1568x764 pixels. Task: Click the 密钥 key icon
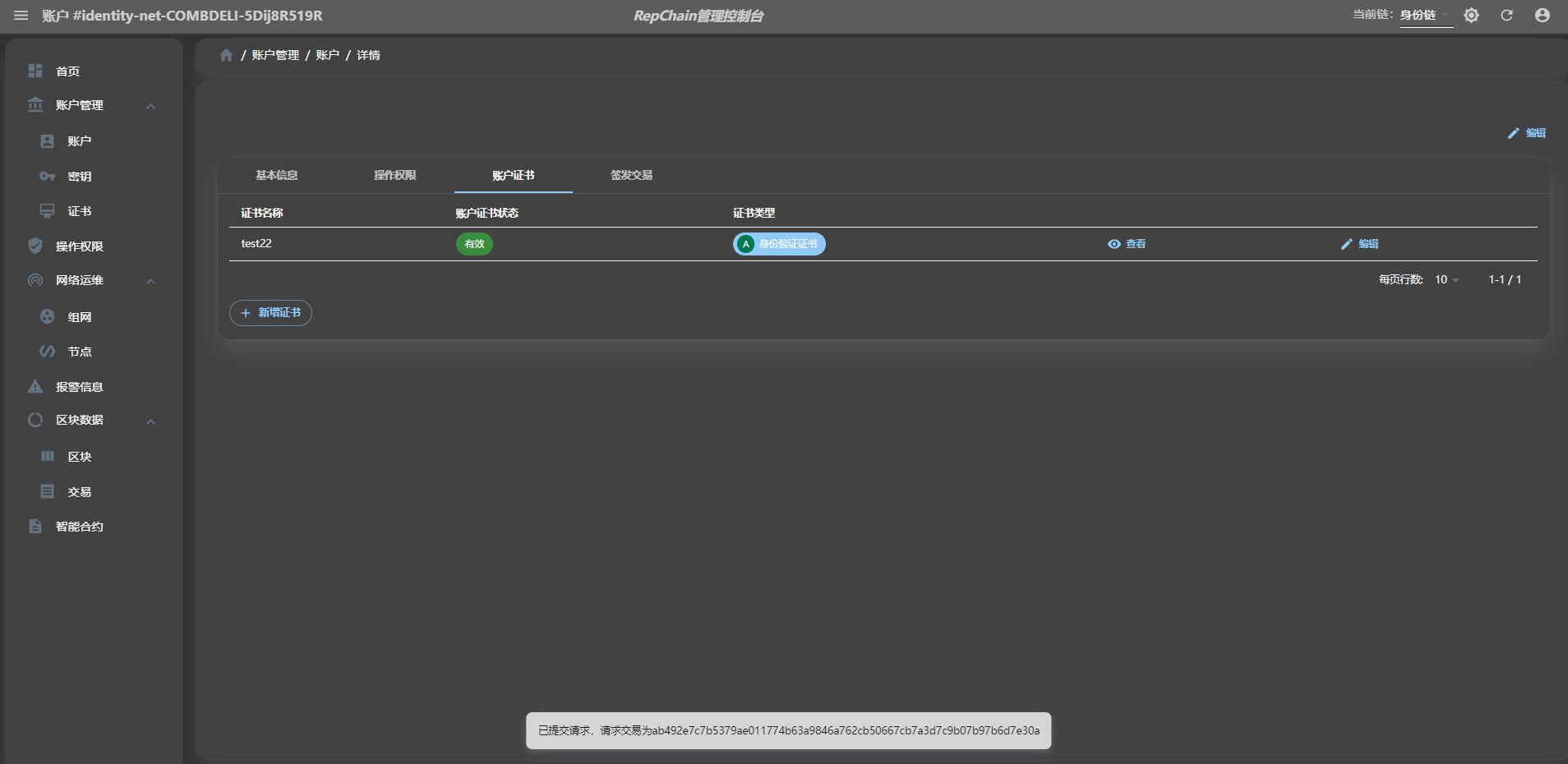[x=48, y=177]
